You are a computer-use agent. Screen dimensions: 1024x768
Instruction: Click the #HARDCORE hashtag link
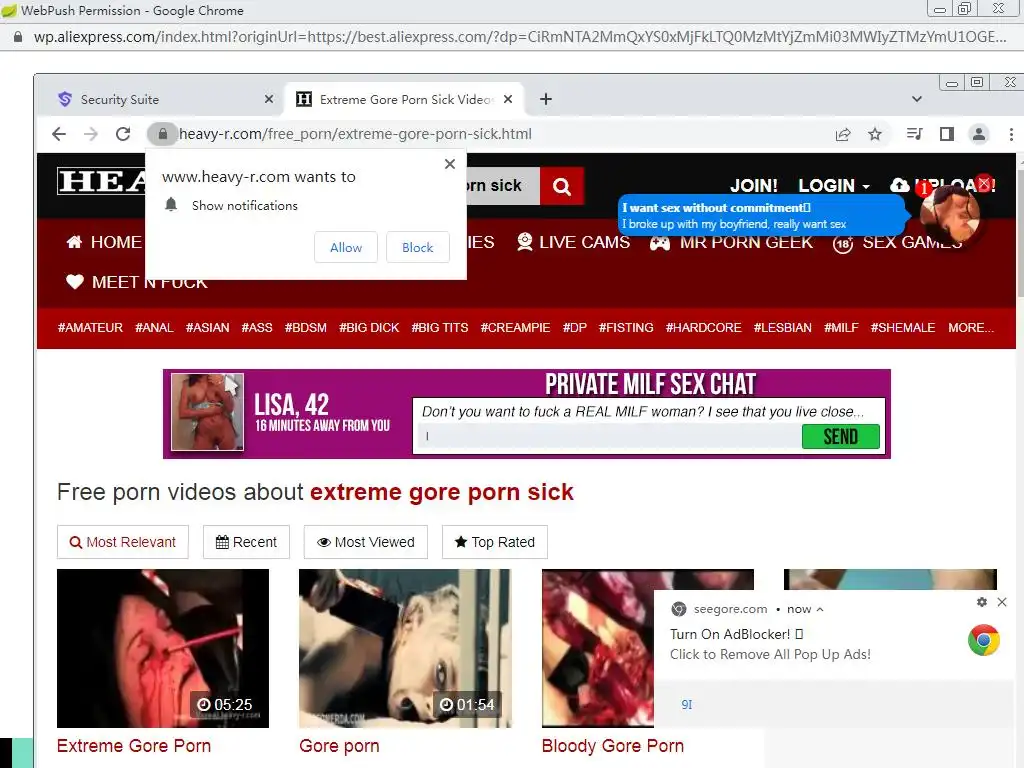(703, 328)
